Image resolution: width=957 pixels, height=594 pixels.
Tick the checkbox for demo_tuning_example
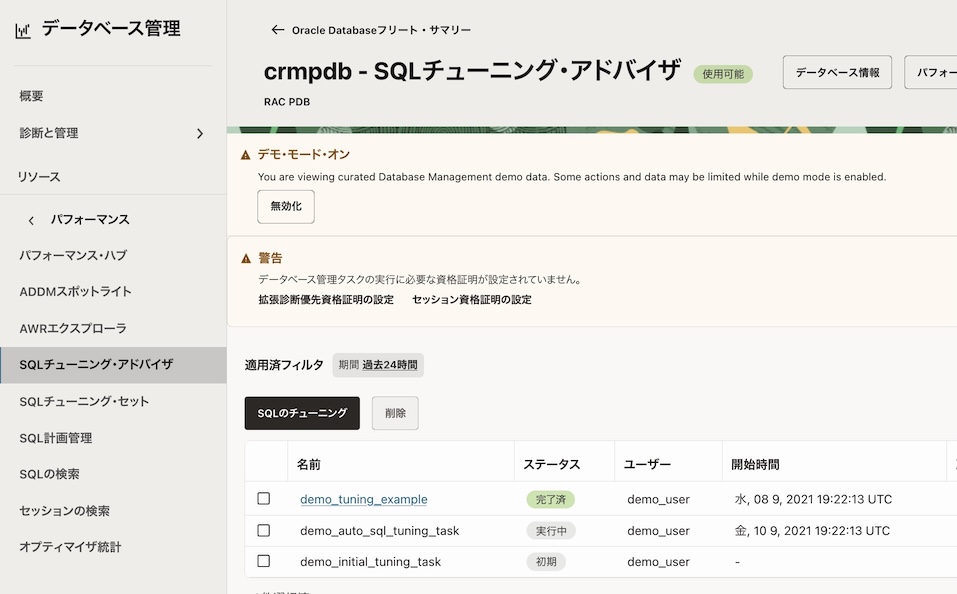point(264,498)
